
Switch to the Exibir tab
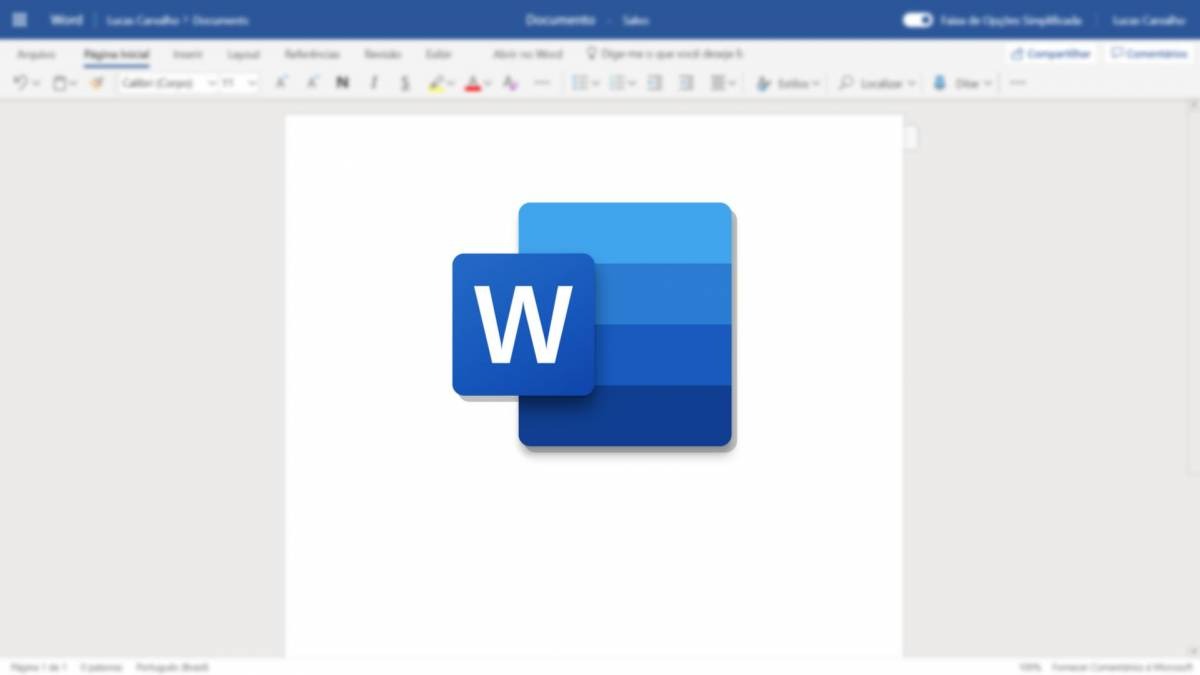tap(438, 54)
